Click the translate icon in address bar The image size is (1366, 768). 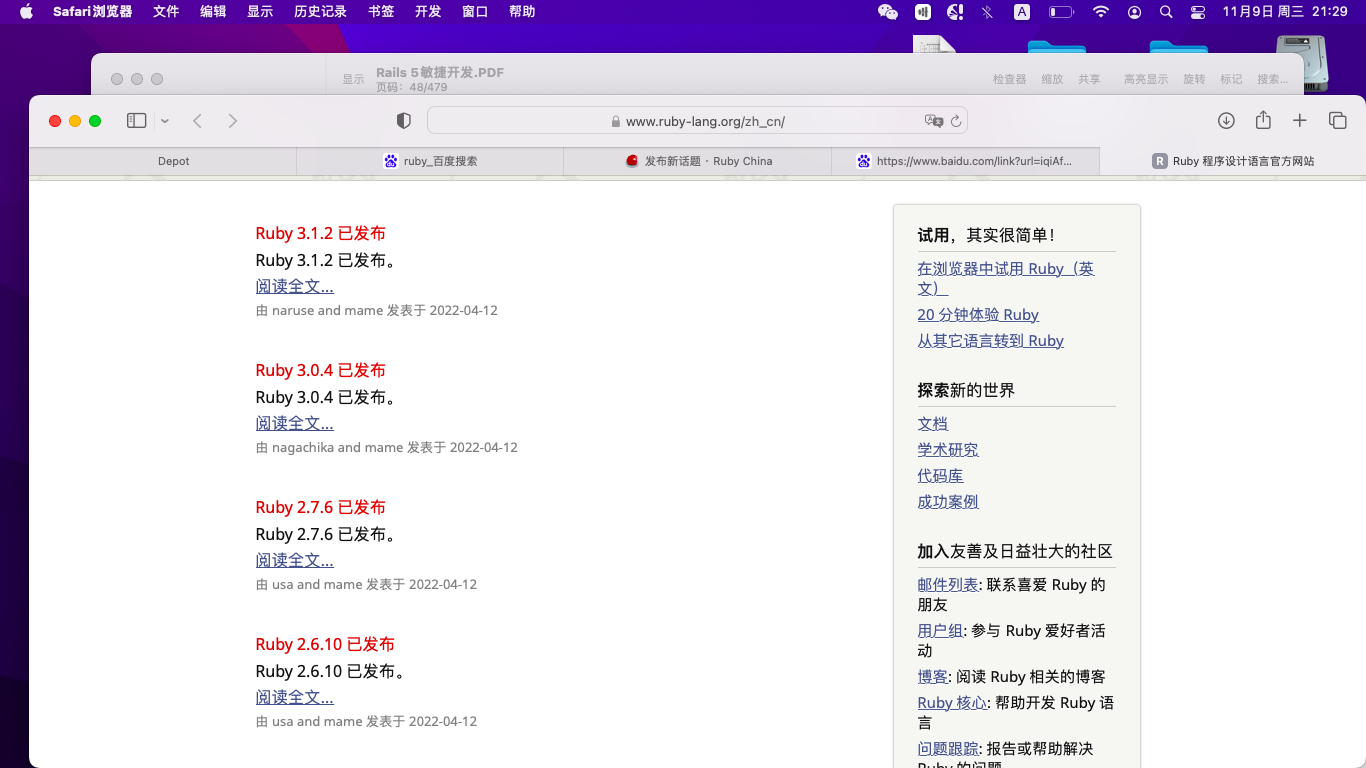(x=934, y=121)
